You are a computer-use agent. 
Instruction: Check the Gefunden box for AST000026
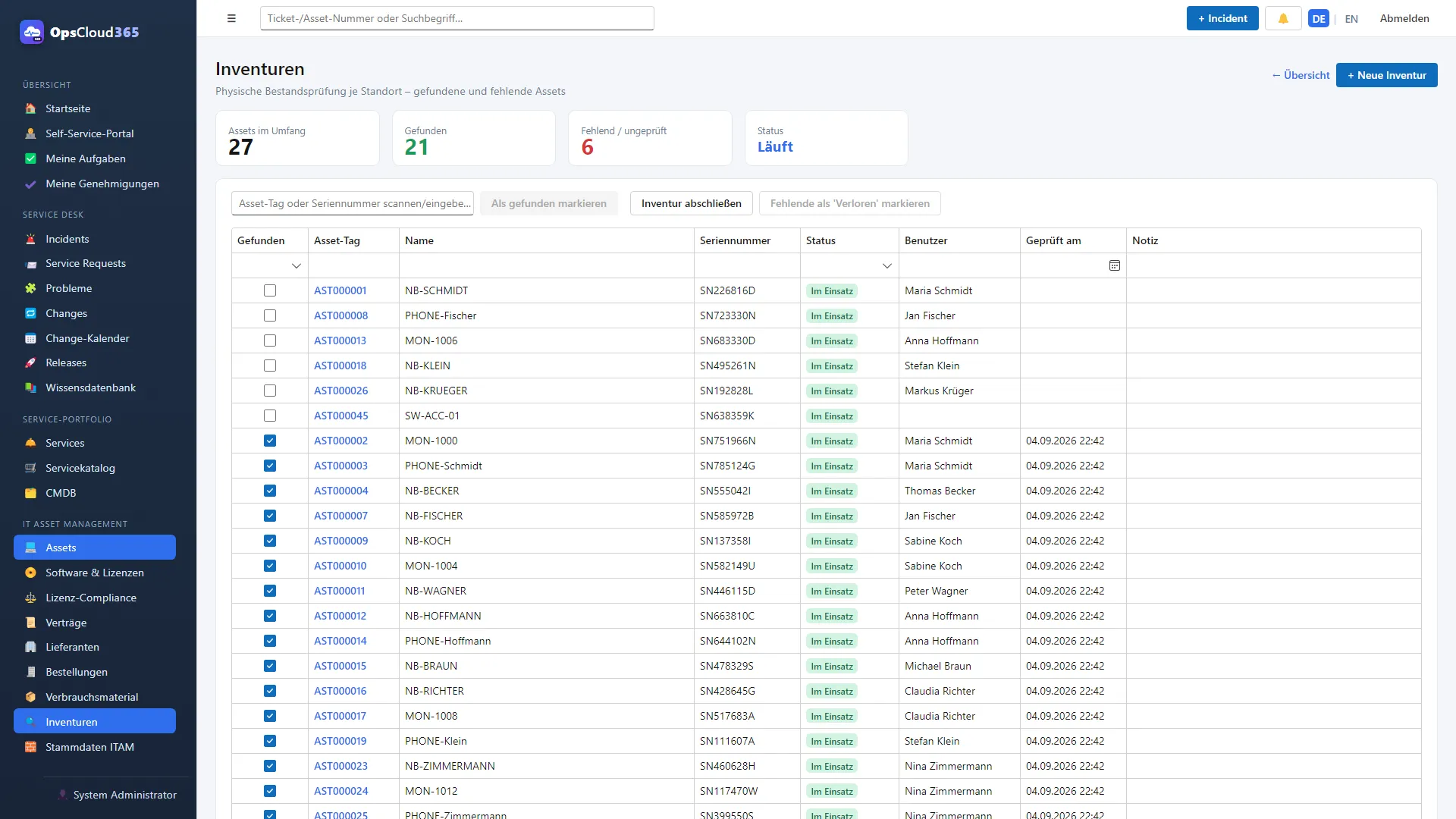tap(270, 391)
